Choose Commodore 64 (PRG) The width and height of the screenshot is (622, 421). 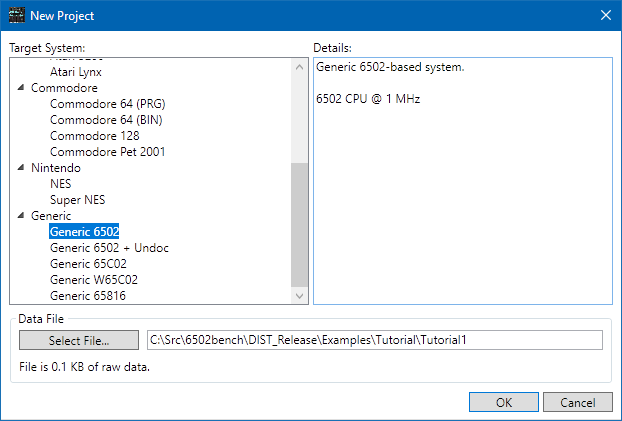tap(108, 104)
